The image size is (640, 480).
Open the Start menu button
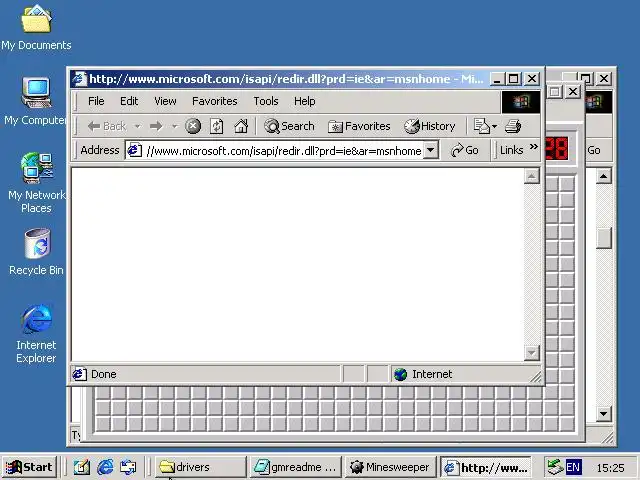29,467
